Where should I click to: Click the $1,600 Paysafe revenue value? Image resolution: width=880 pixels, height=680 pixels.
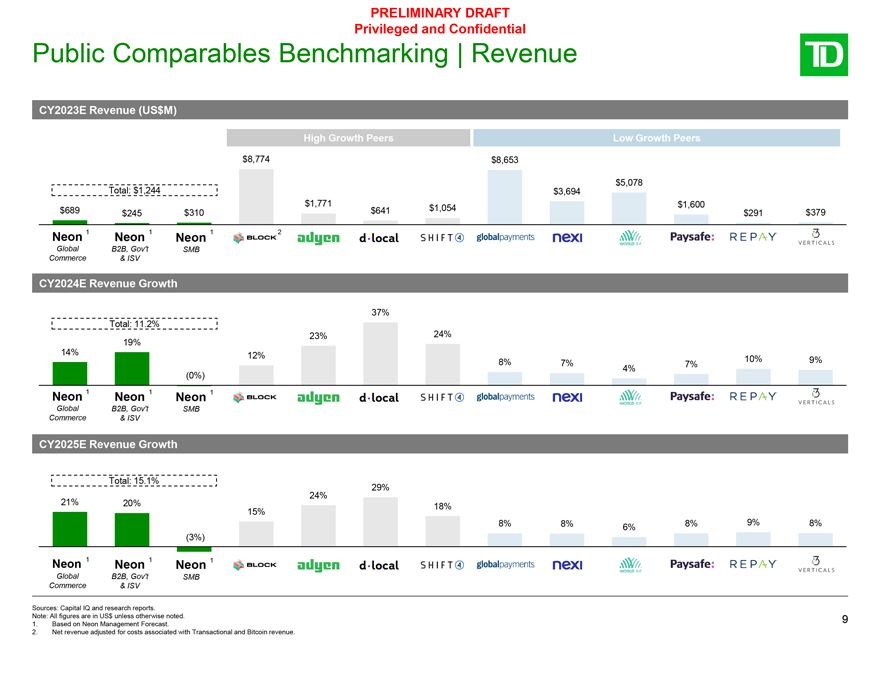[x=691, y=204]
